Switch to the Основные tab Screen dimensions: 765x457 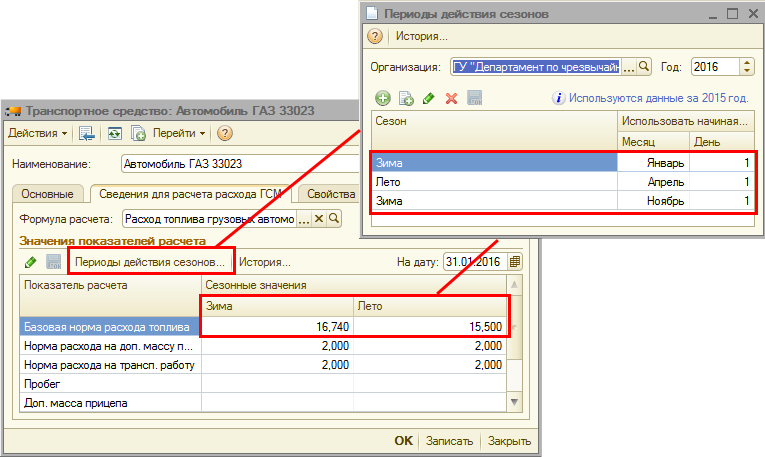[x=47, y=194]
